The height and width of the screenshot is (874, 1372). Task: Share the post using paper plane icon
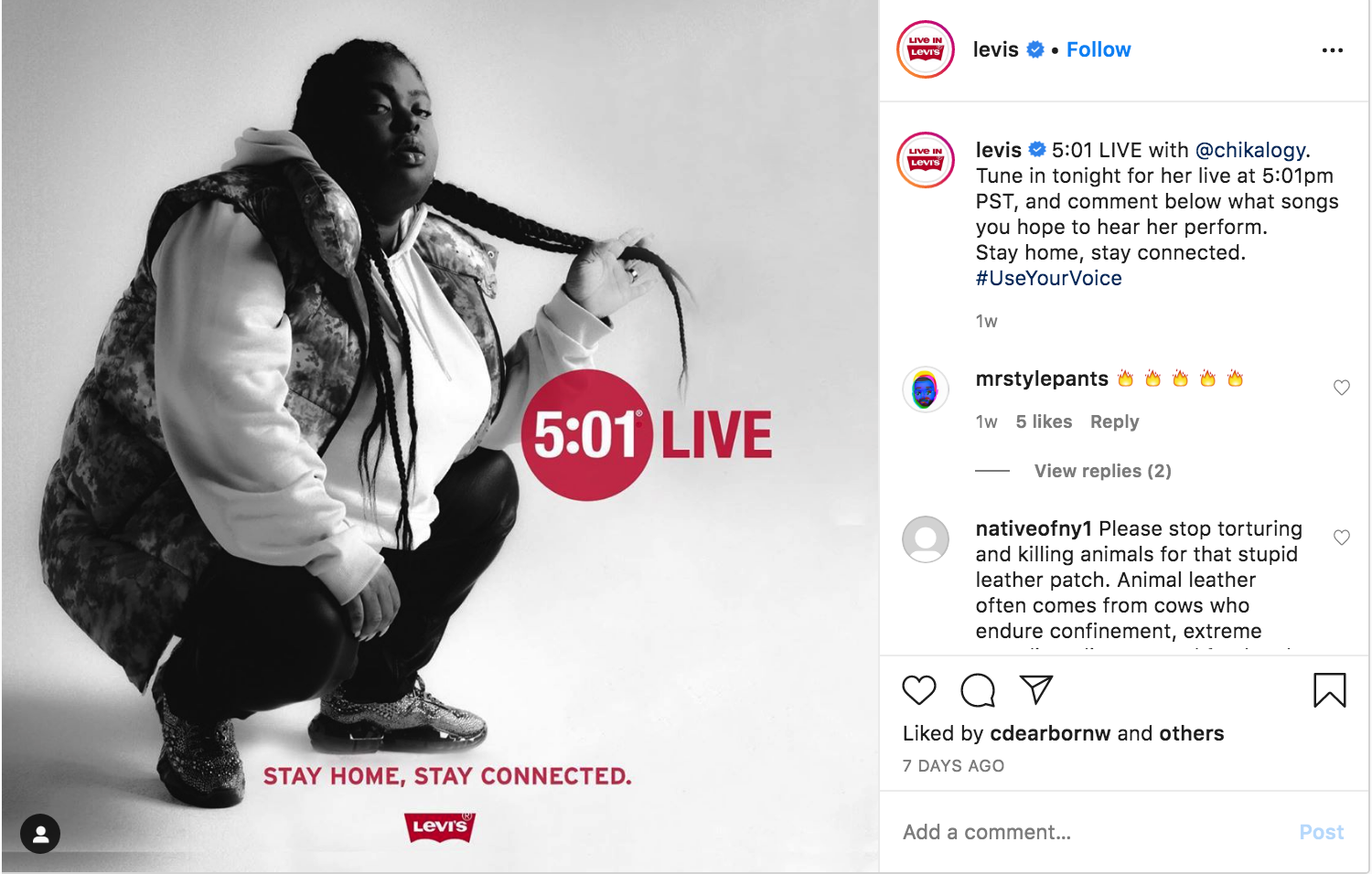(1036, 689)
